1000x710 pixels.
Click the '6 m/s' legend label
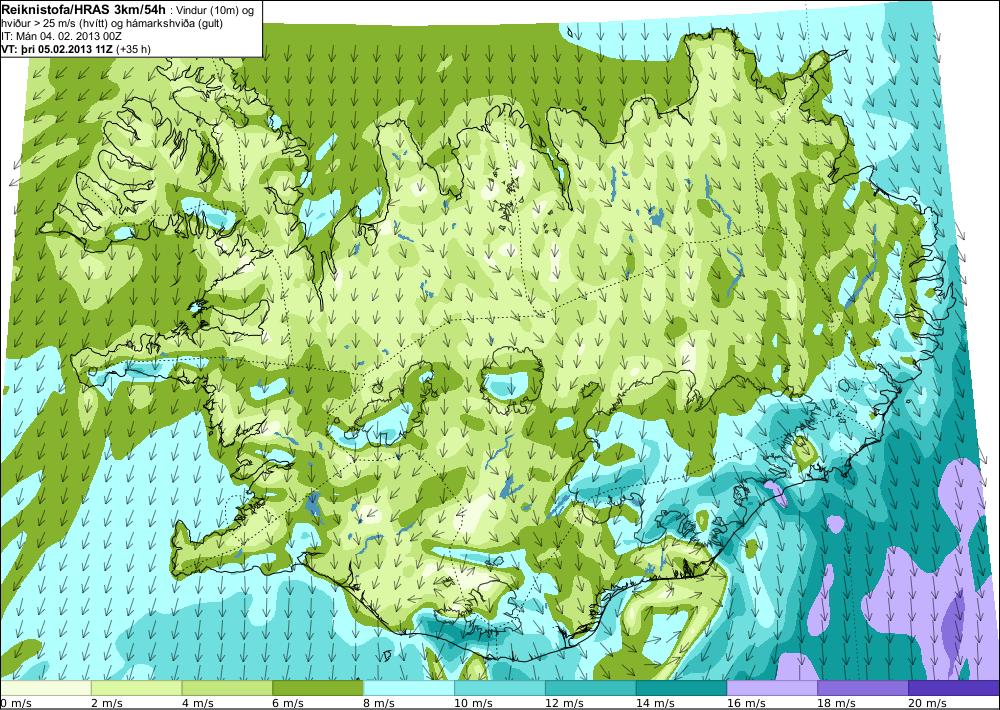[288, 703]
